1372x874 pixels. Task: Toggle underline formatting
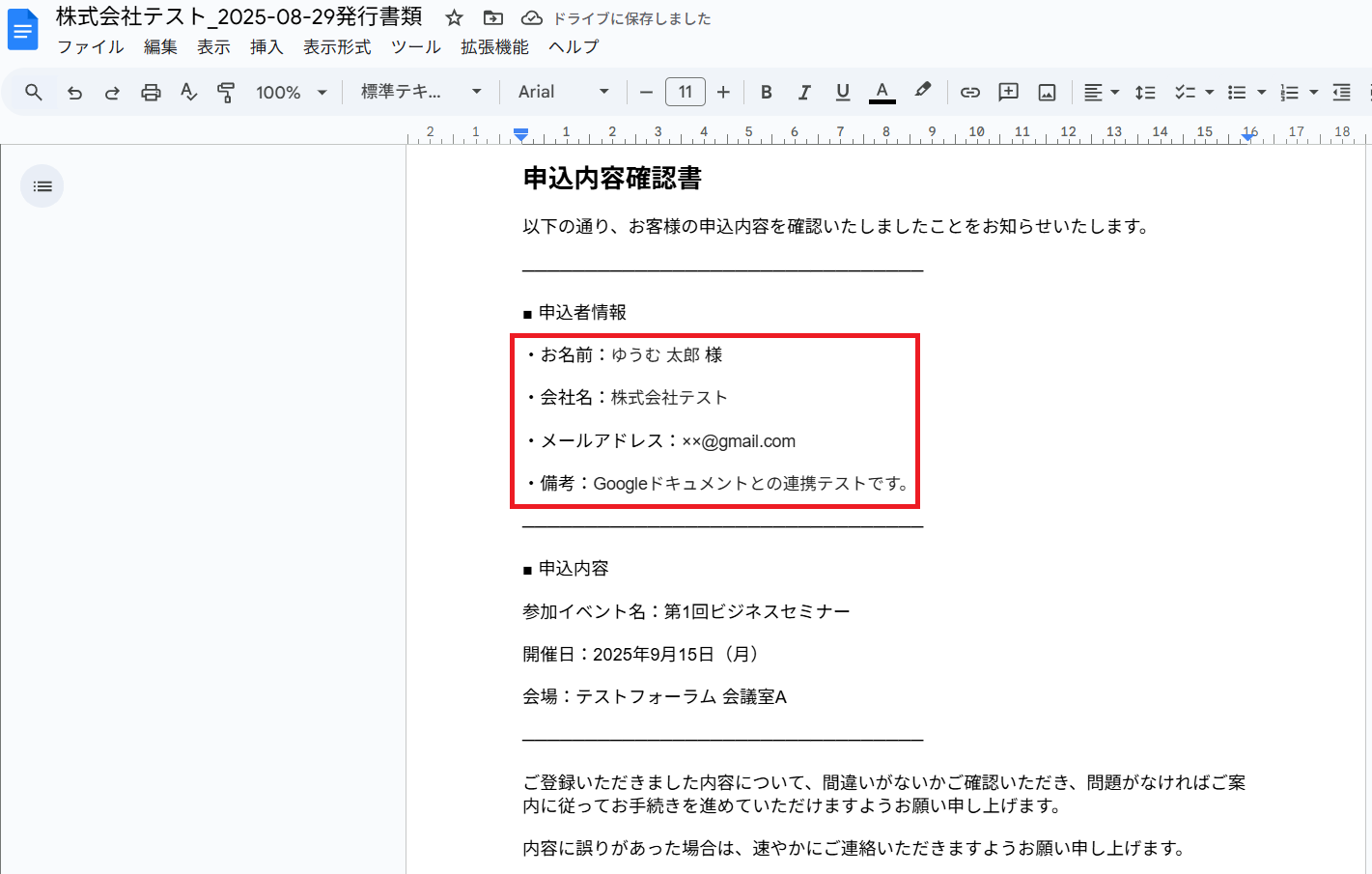pos(843,92)
